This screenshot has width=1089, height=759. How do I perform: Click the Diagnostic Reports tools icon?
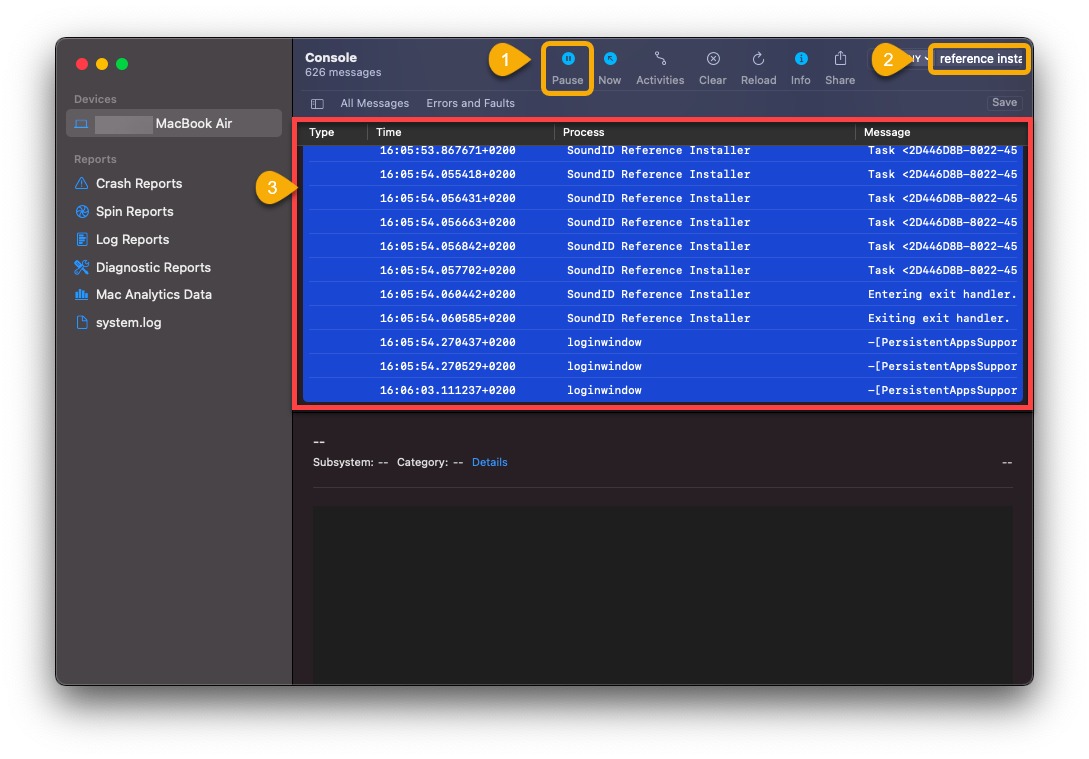pos(81,267)
